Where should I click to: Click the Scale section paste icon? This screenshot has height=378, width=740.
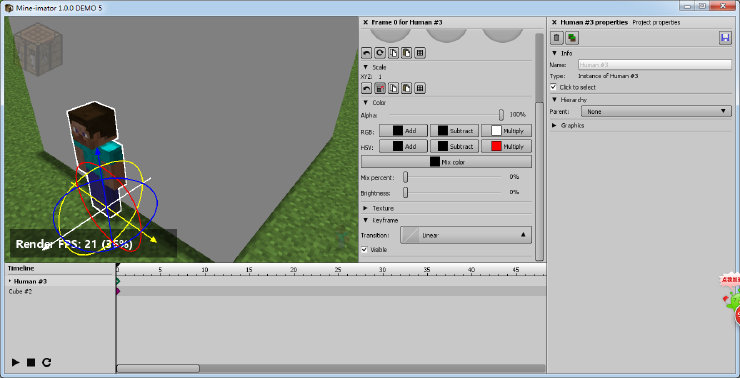(406, 88)
